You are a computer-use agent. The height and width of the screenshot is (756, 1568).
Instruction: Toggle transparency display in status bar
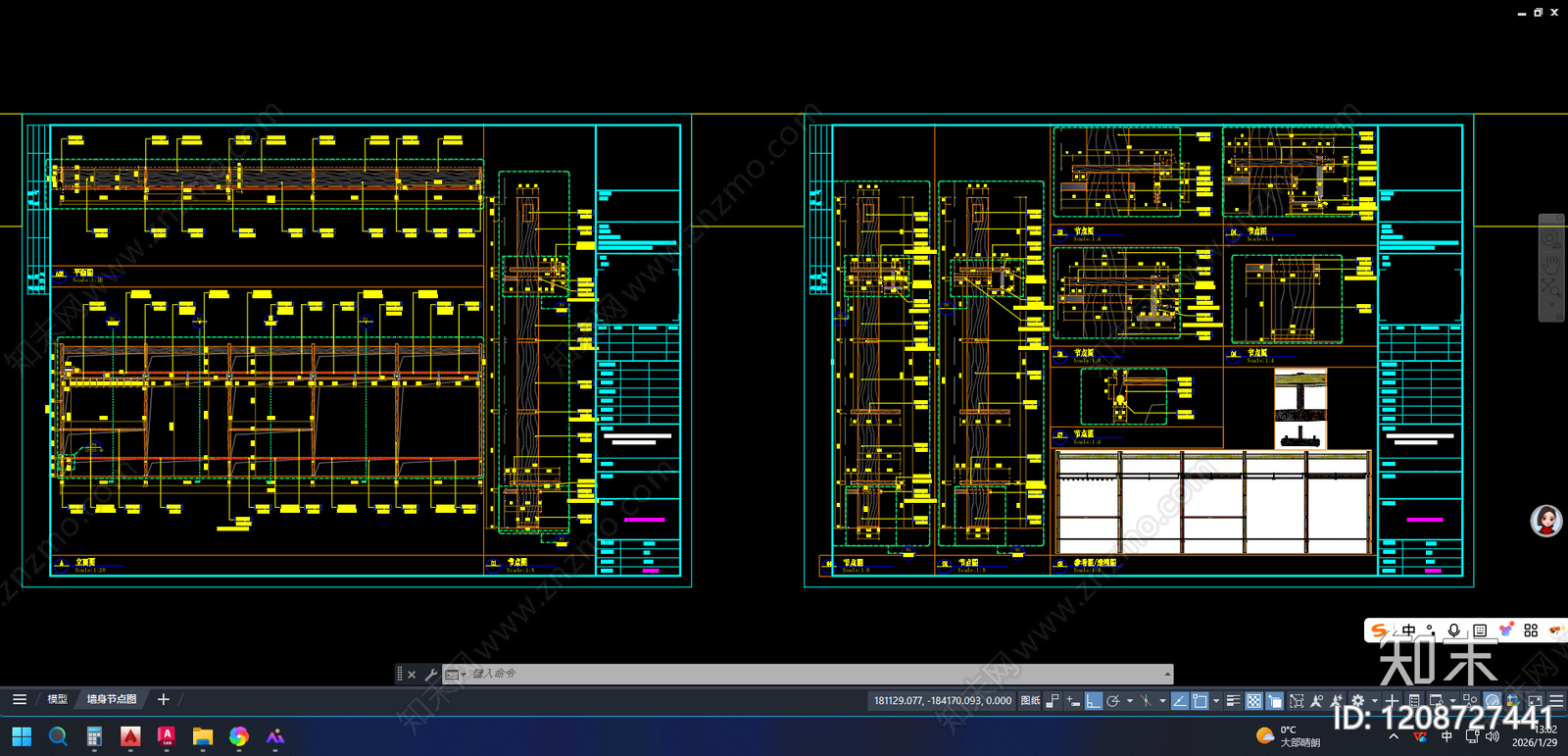(1253, 701)
